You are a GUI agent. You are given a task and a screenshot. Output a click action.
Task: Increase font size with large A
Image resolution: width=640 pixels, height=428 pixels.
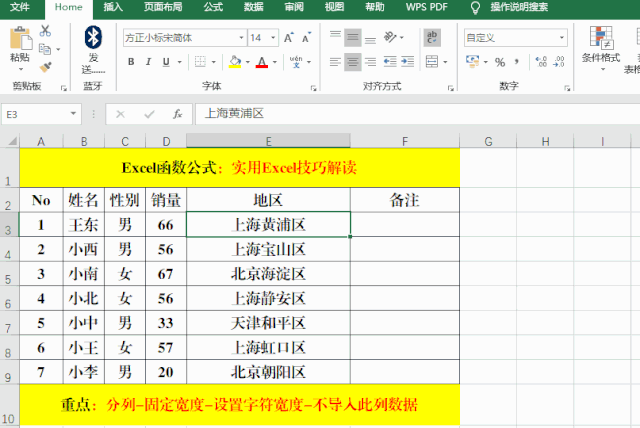coord(288,38)
